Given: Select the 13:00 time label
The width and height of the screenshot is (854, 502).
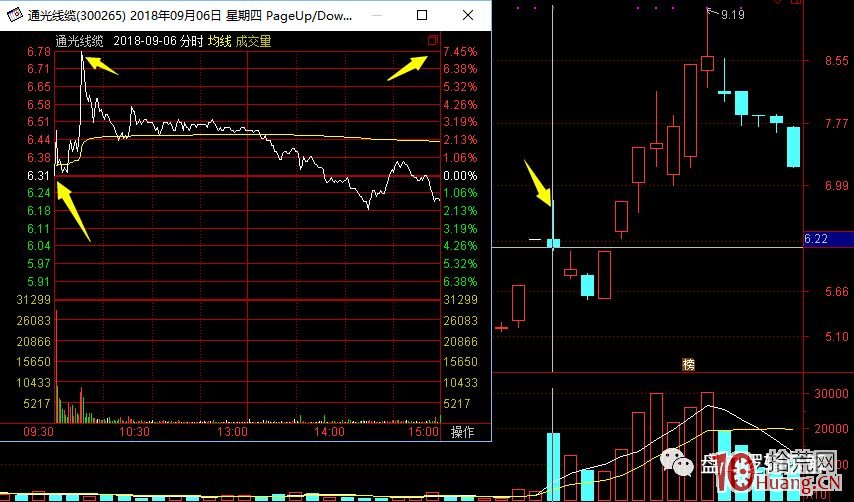Looking at the screenshot, I should point(232,432).
